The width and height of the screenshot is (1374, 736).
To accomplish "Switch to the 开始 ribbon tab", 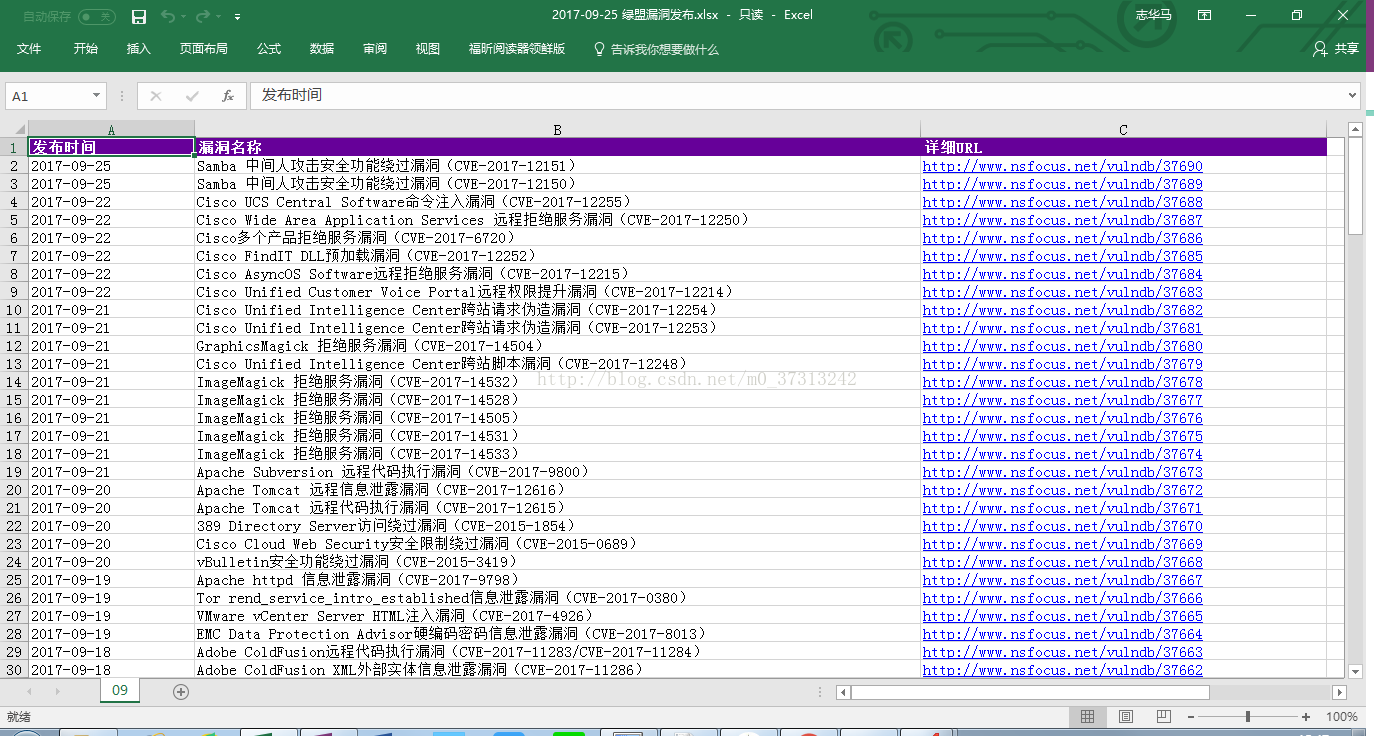I will click(86, 49).
